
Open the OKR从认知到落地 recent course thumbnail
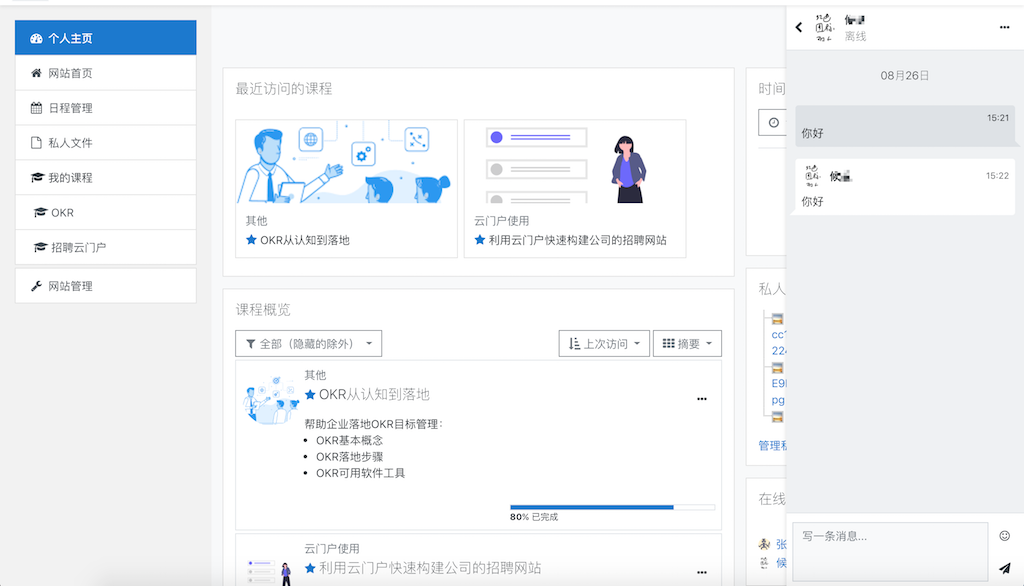[x=346, y=161]
